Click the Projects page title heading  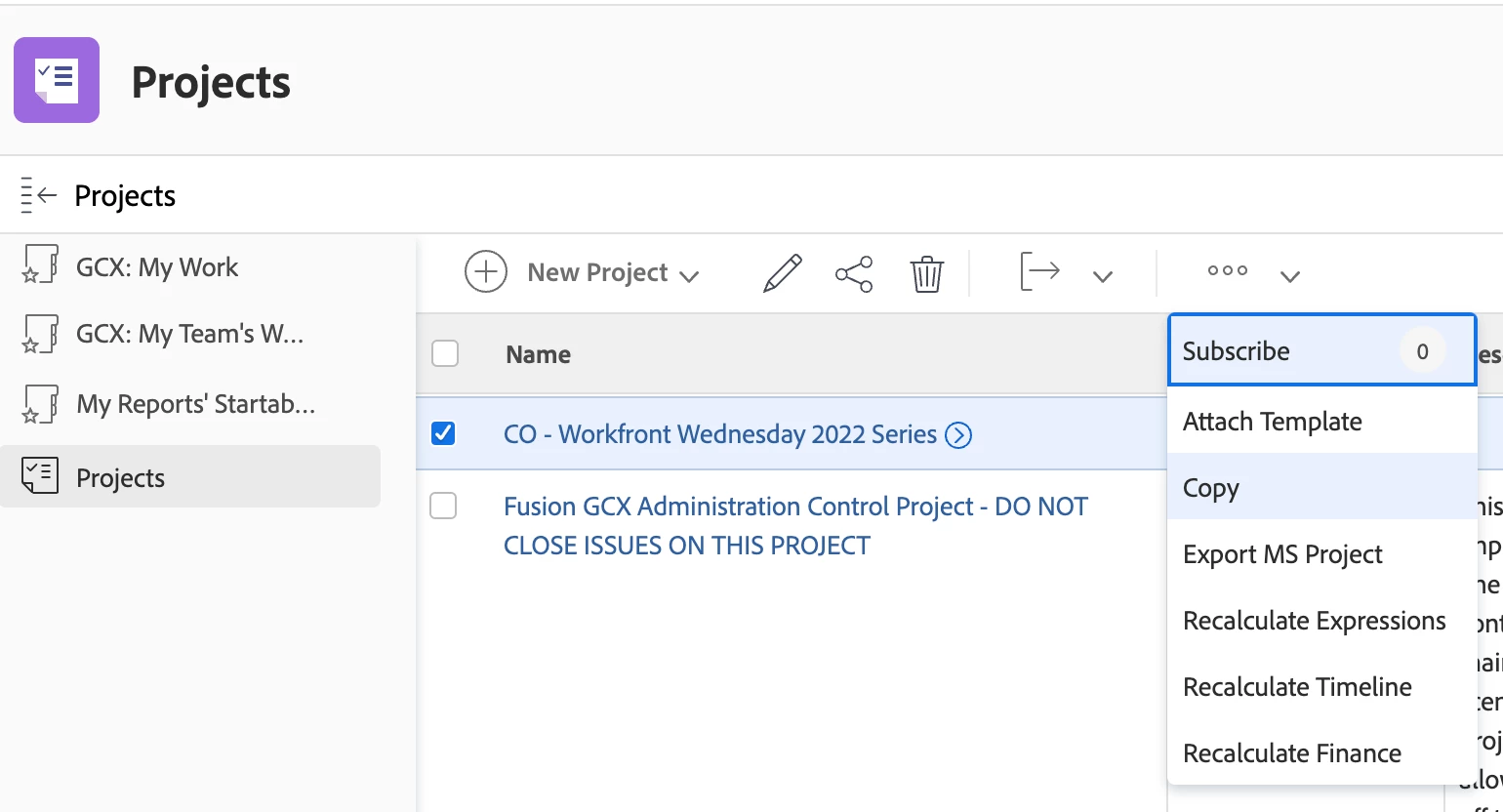click(x=211, y=82)
